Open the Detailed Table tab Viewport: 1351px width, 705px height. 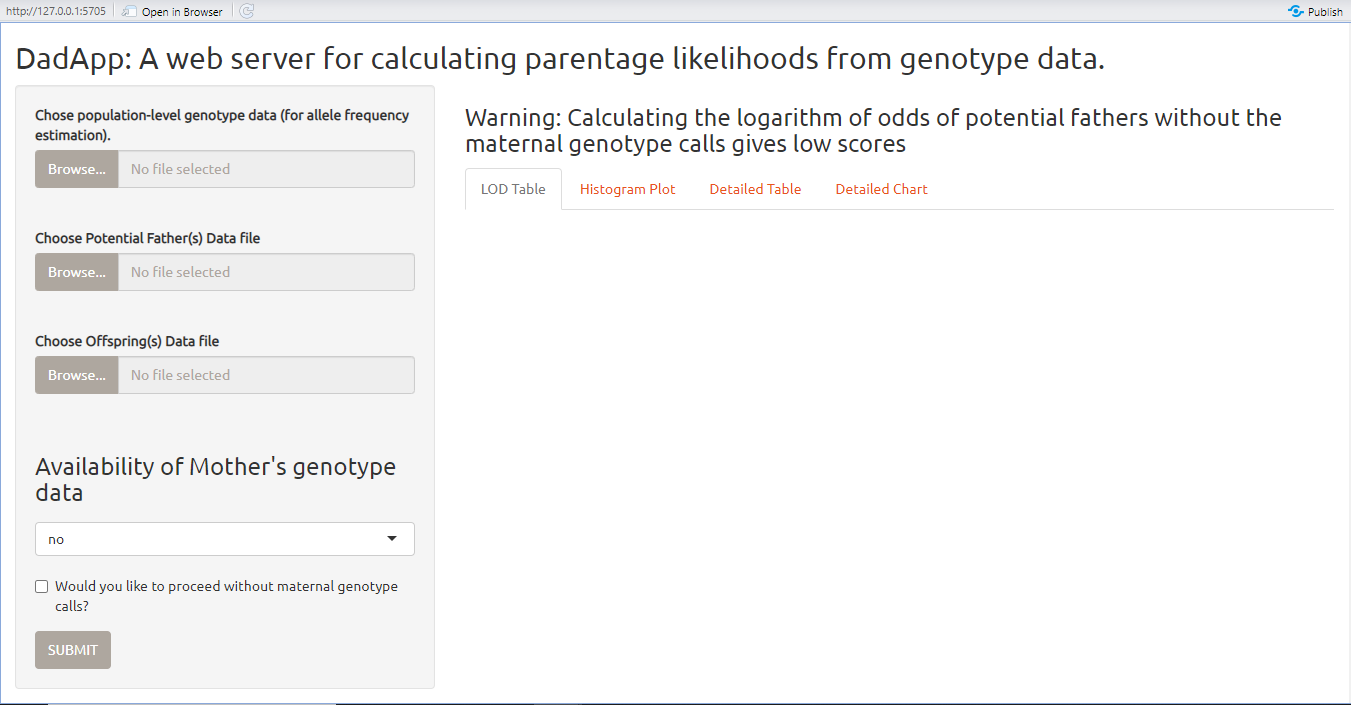755,189
